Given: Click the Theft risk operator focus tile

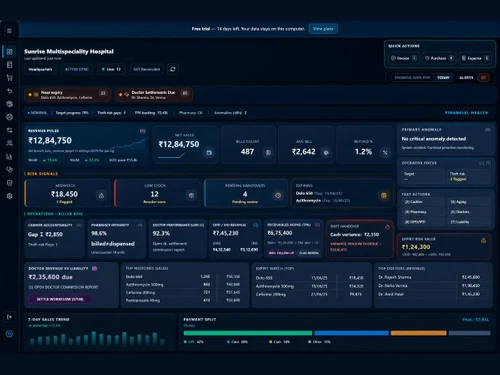Looking at the screenshot, I should (469, 176).
